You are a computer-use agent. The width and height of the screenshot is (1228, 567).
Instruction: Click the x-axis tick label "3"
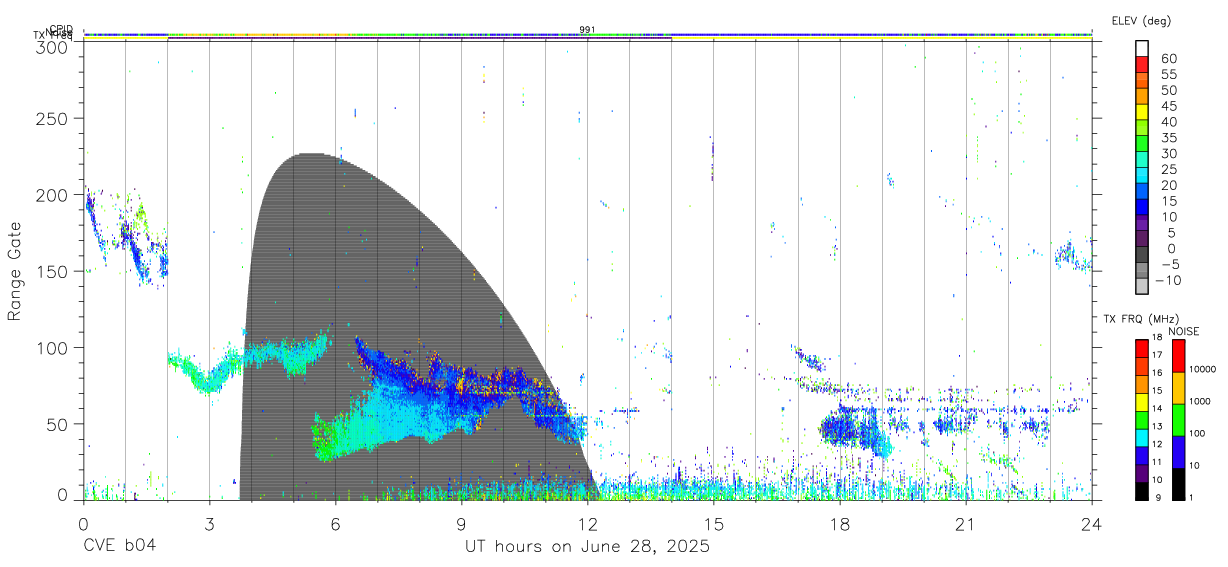click(x=209, y=524)
